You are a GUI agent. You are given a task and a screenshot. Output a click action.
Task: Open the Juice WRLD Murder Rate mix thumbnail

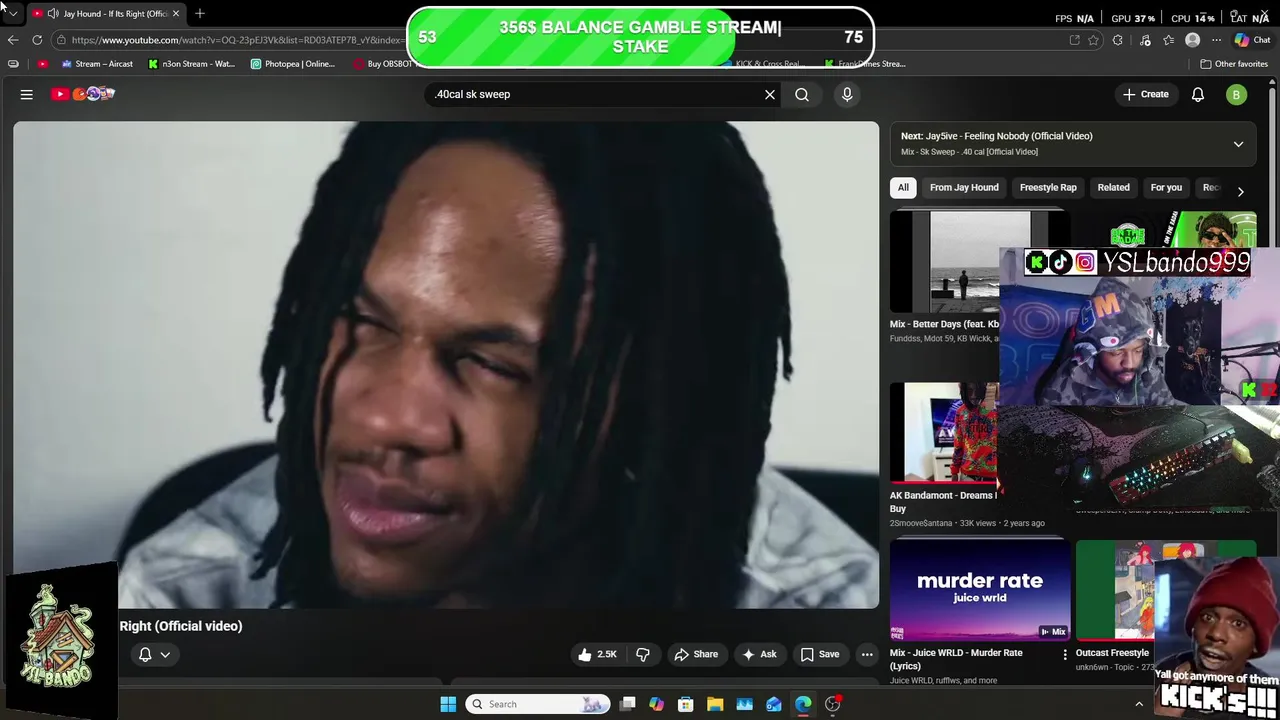980,591
